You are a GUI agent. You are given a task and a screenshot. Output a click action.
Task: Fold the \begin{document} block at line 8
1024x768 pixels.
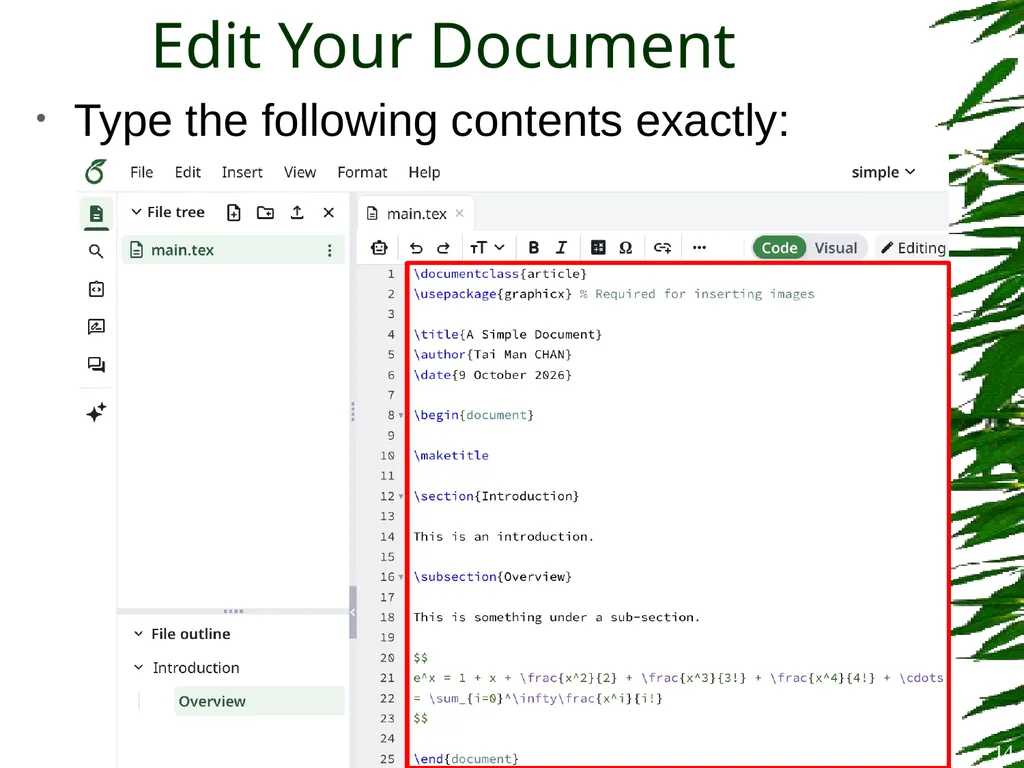(401, 415)
